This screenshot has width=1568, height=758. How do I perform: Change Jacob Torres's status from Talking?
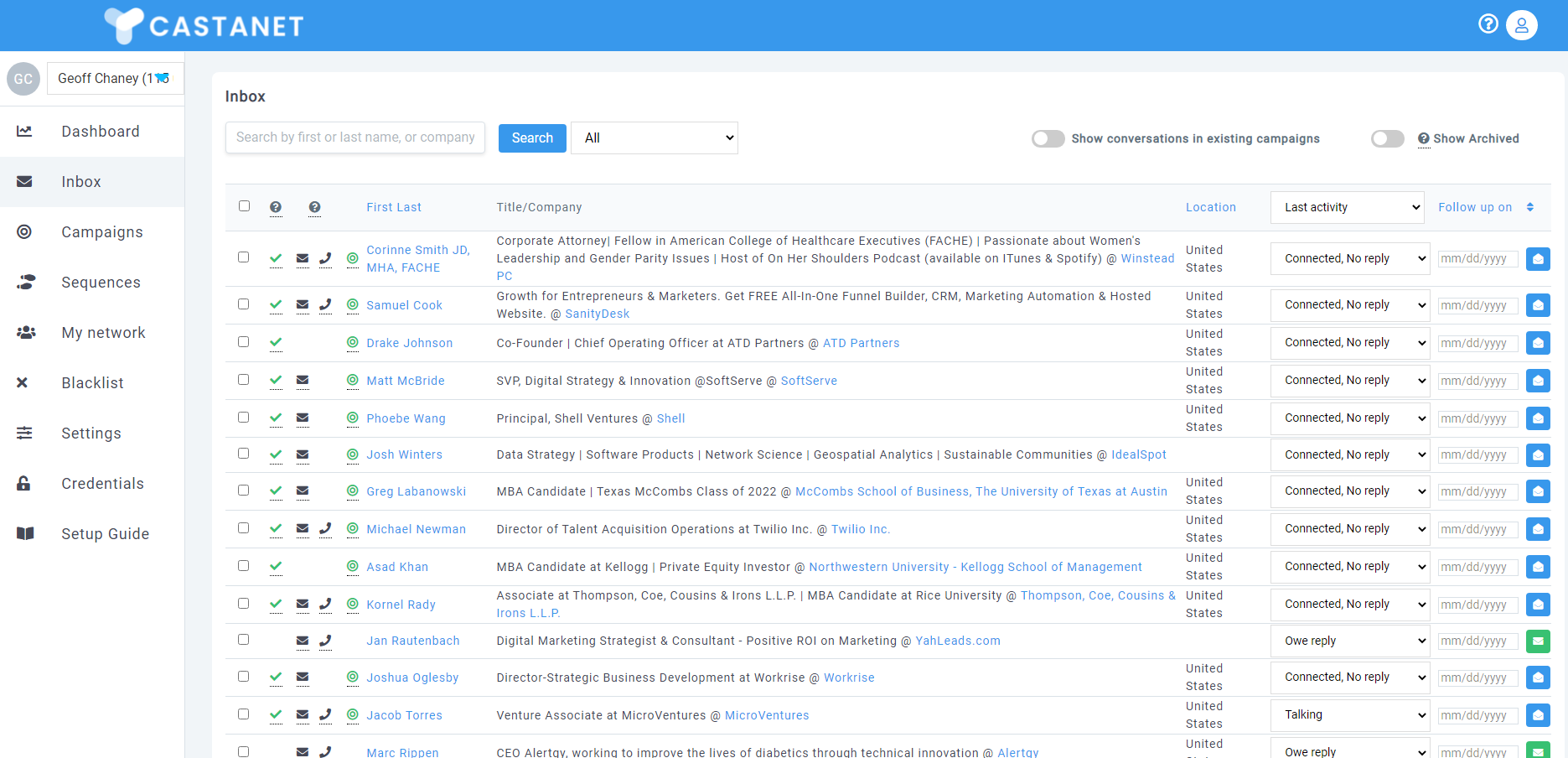point(1349,714)
